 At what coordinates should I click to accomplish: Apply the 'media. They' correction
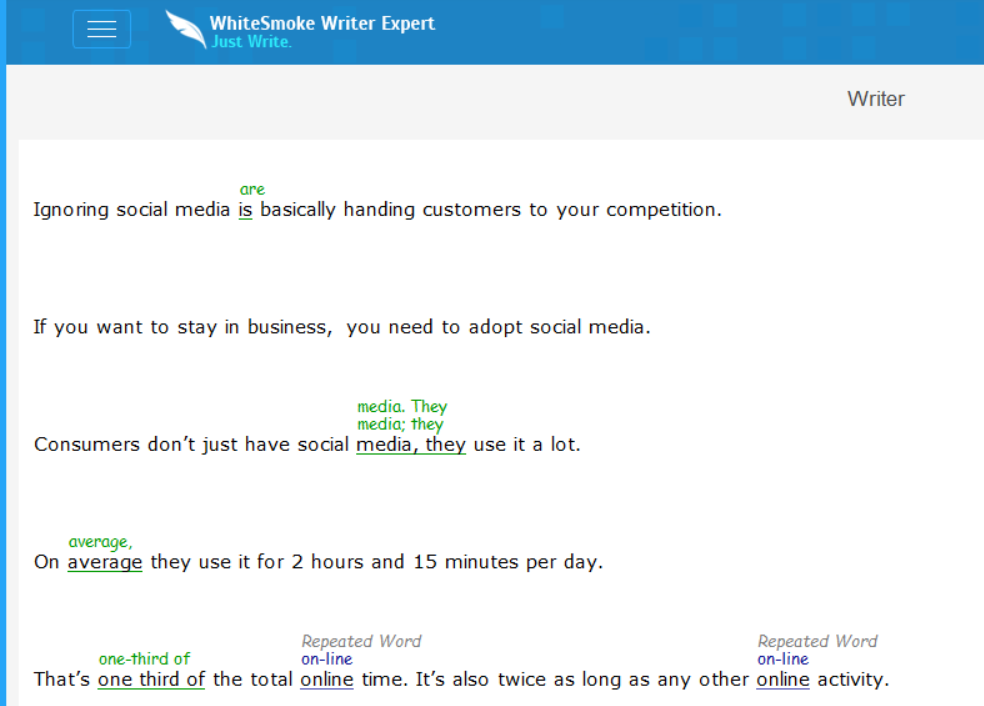coord(402,406)
